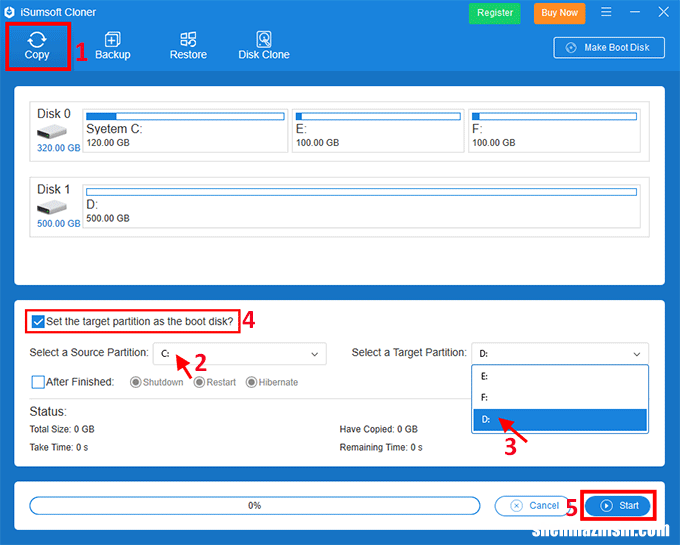Click the Total Size: 0 GB status text

62,429
